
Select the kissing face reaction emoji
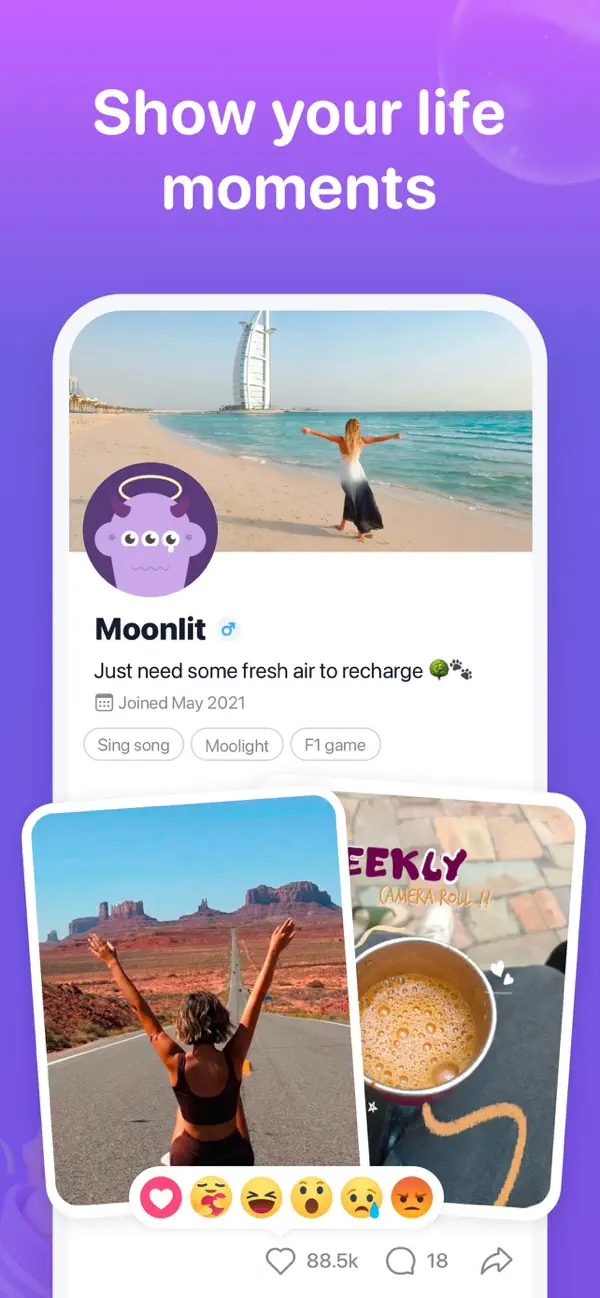coord(211,1197)
